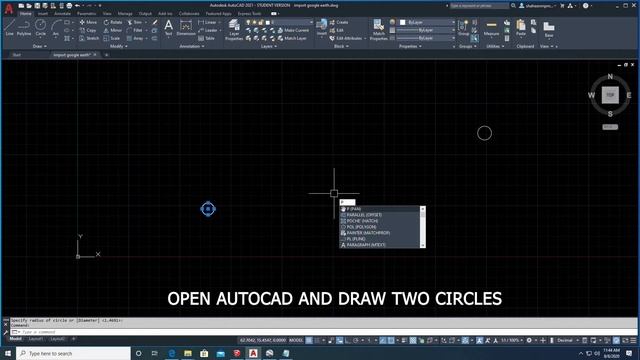Click the Array tool
The width and height of the screenshot is (640, 360).
[135, 38]
